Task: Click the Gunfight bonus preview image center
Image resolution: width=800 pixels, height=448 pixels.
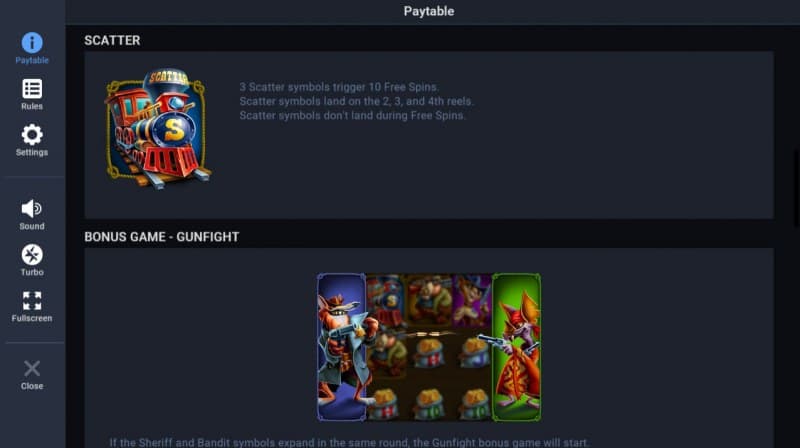Action: 429,347
